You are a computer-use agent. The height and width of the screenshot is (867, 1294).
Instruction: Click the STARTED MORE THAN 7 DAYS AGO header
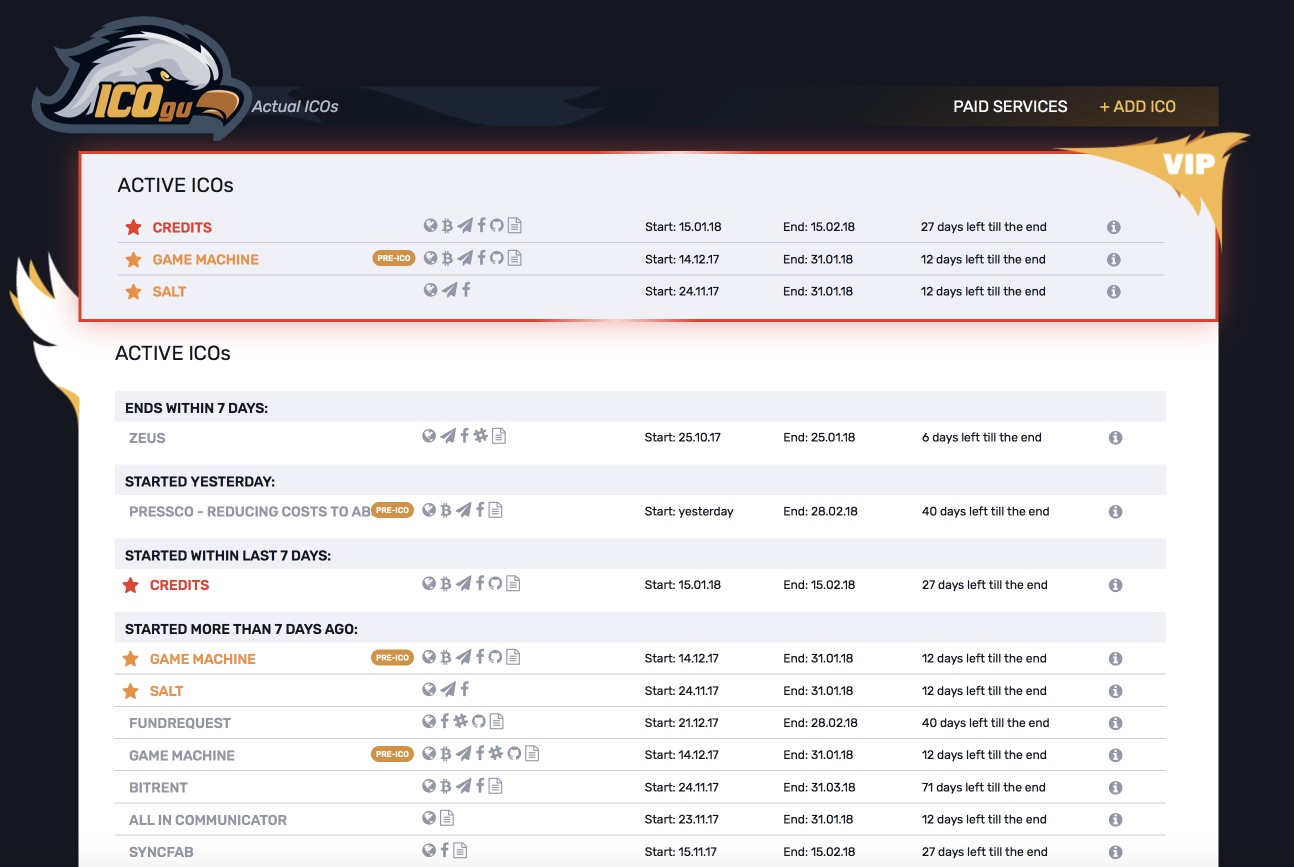(x=640, y=629)
